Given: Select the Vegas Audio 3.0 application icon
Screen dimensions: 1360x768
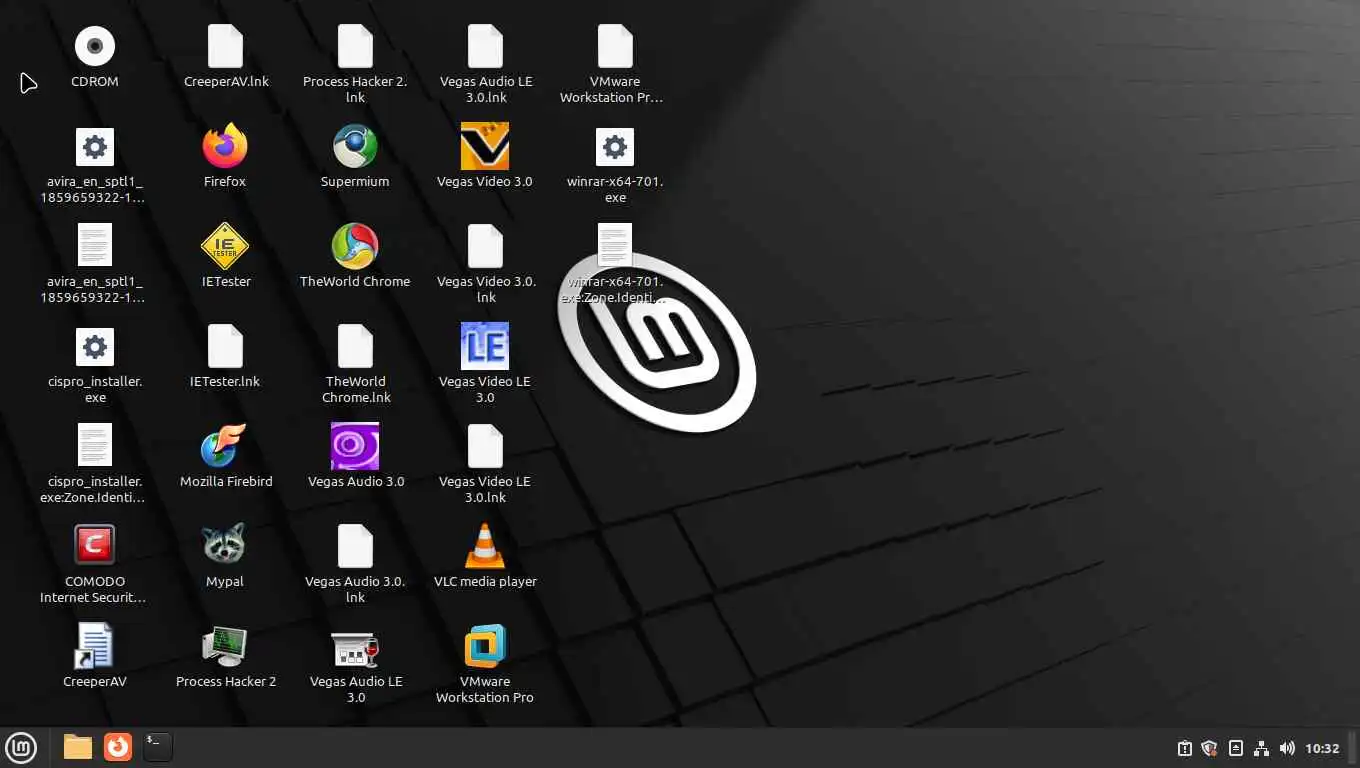Looking at the screenshot, I should [355, 446].
